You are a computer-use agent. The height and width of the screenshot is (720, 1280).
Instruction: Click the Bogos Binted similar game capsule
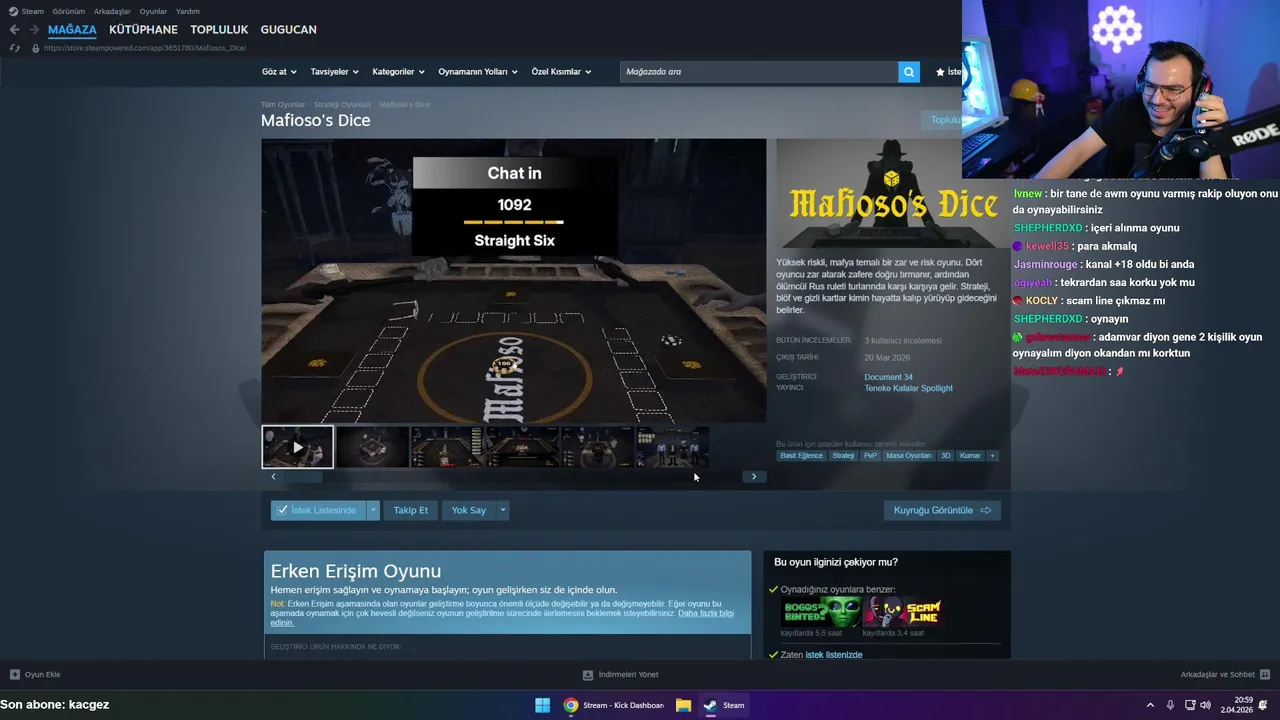[x=820, y=612]
